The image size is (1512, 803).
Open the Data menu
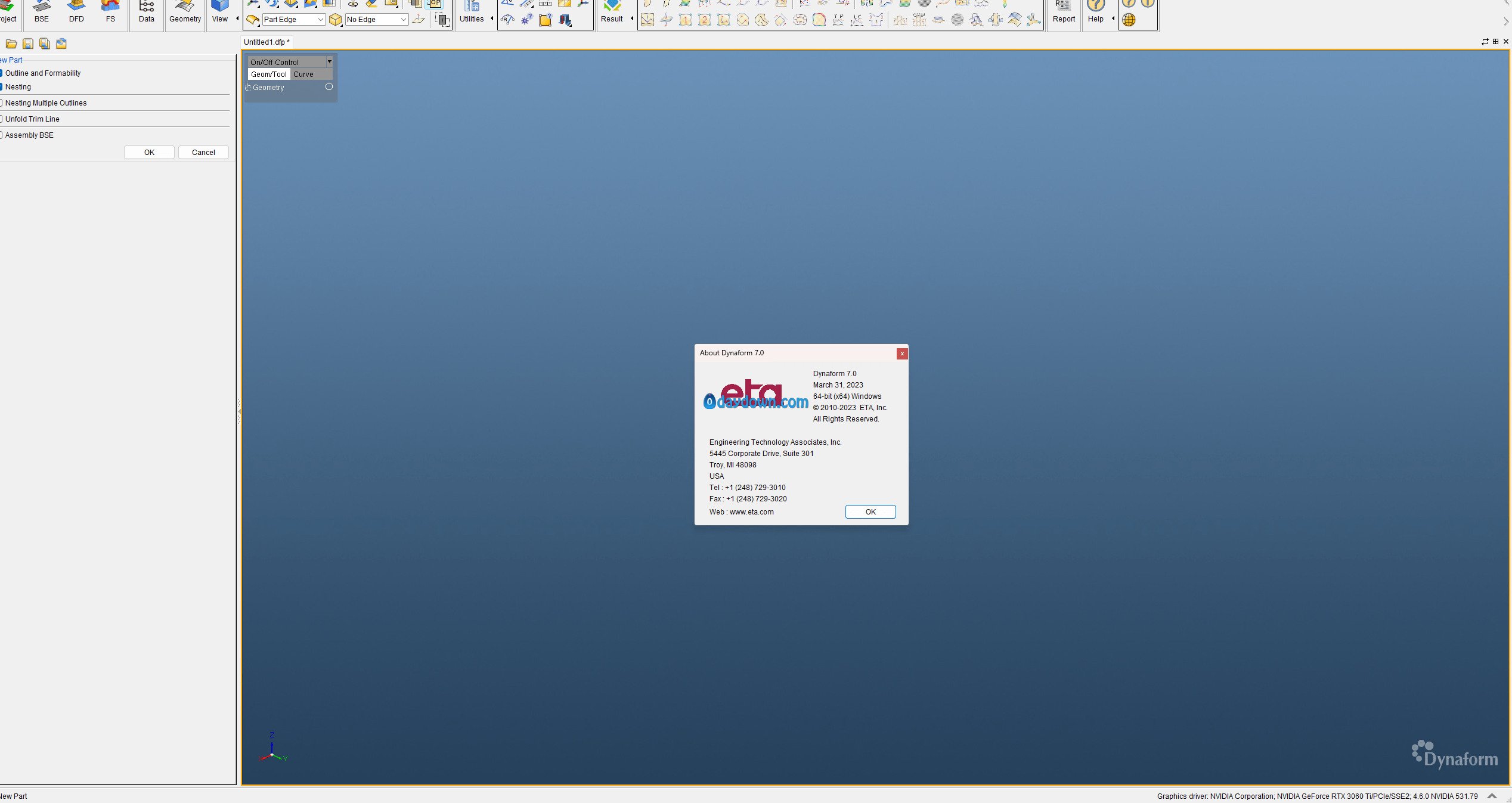147,12
